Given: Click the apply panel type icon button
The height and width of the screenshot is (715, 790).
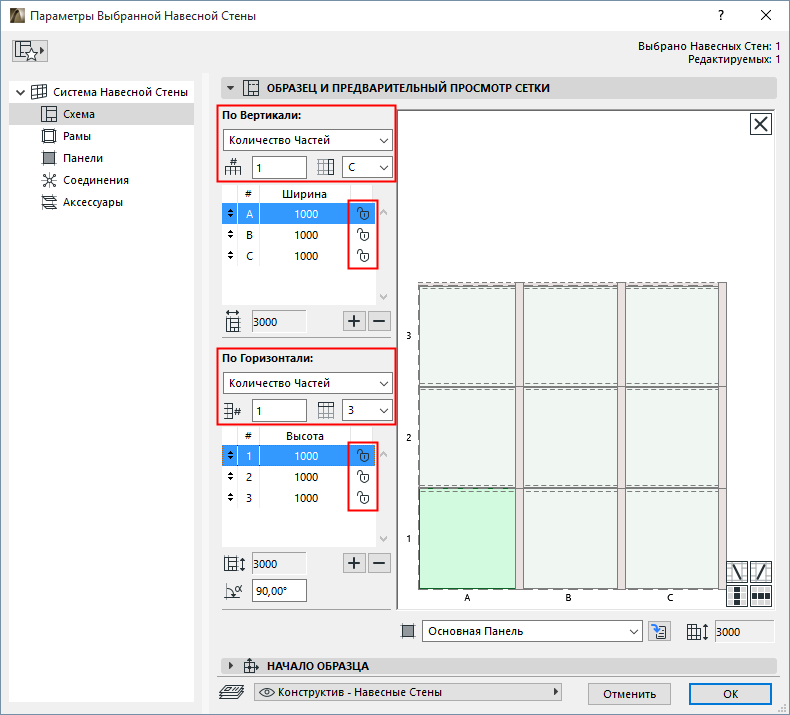Looking at the screenshot, I should coord(659,631).
